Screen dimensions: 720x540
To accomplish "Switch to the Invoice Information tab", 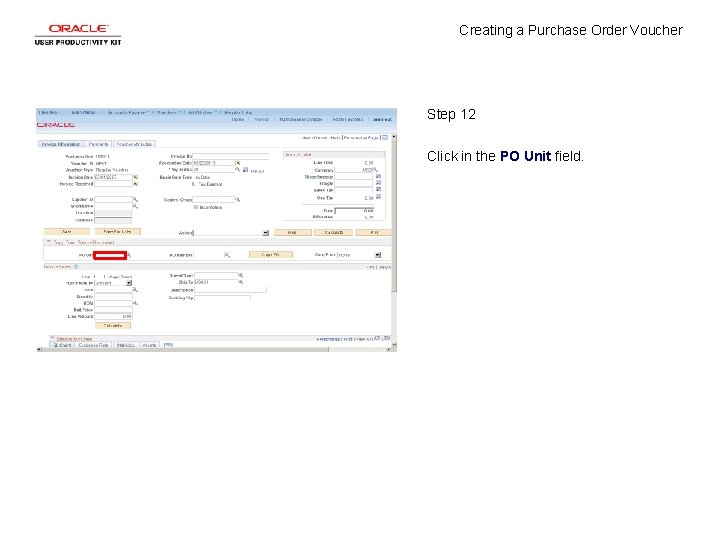I will point(61,144).
